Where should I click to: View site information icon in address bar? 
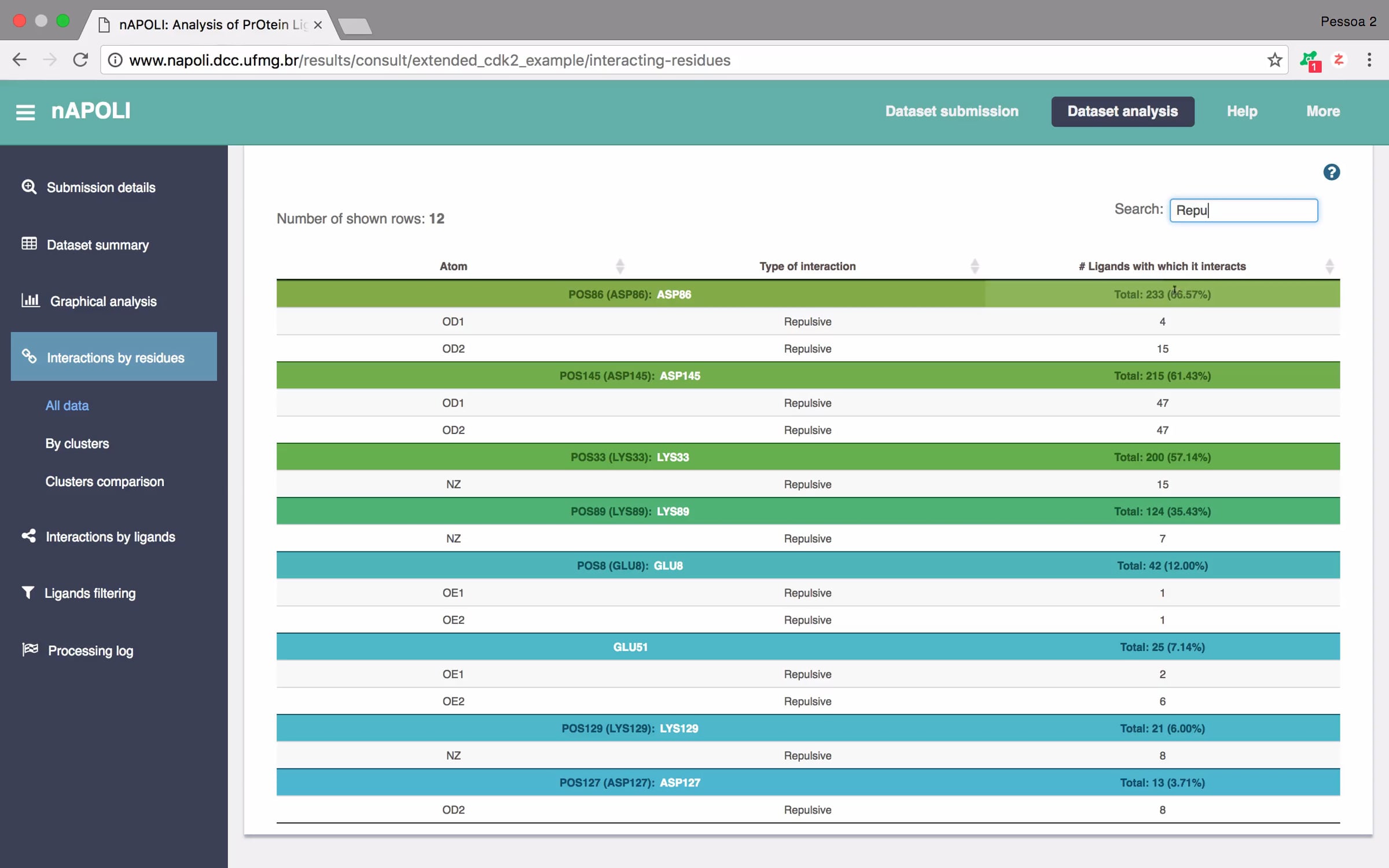click(115, 60)
